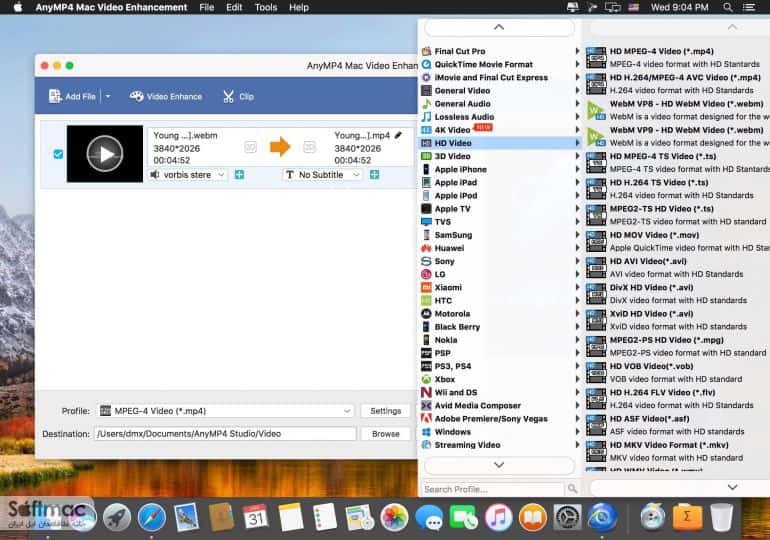Select the Xbox category
The height and width of the screenshot is (540, 770).
coord(500,379)
